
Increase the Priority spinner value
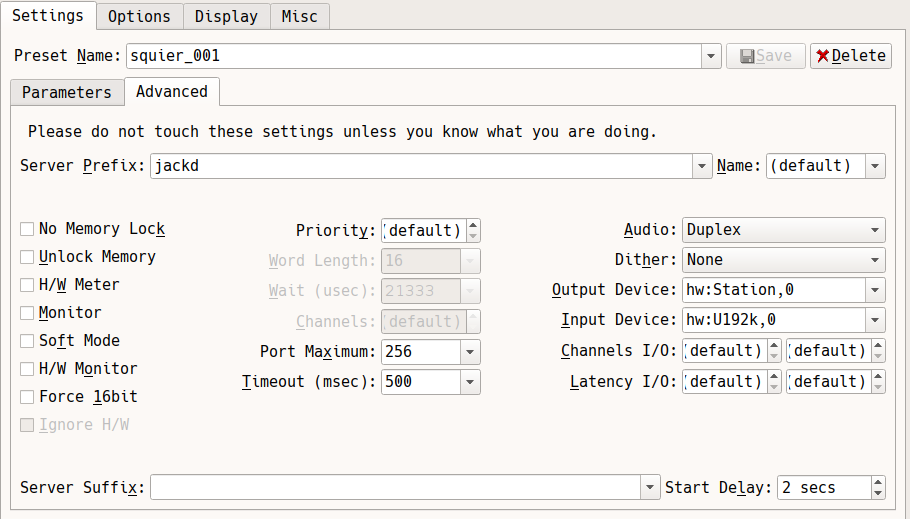[x=473, y=225]
